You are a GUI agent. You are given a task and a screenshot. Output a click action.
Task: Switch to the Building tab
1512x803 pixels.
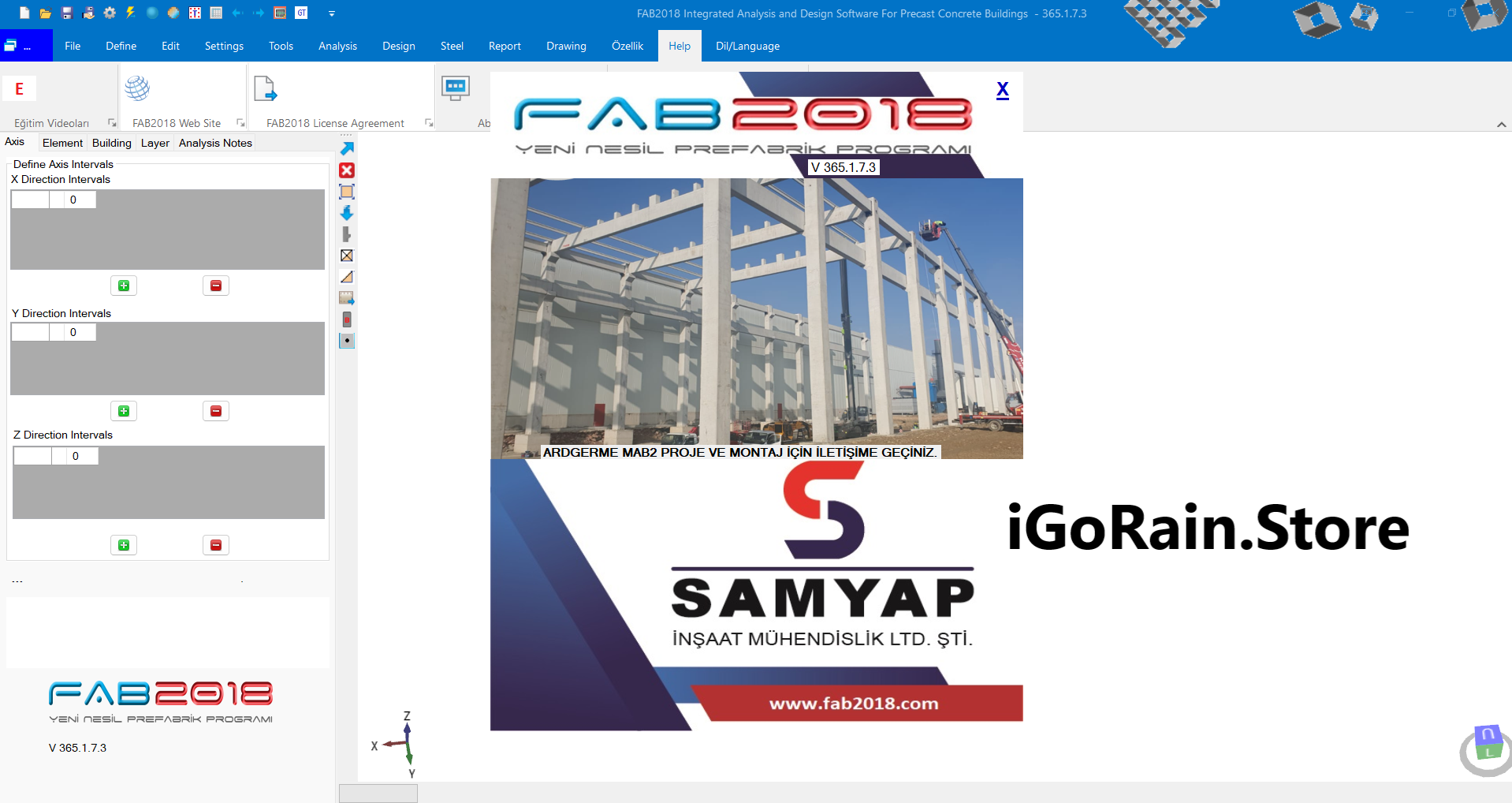111,143
